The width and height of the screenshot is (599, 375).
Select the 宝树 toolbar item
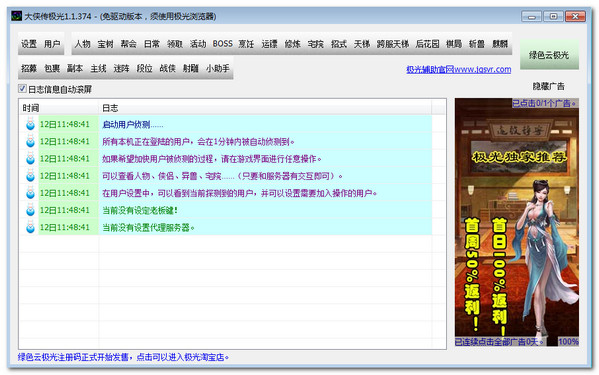point(105,44)
